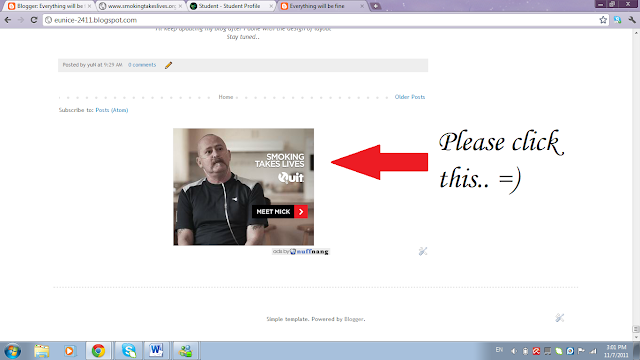Subscribe via the Posts (Atom) link

[x=112, y=110]
